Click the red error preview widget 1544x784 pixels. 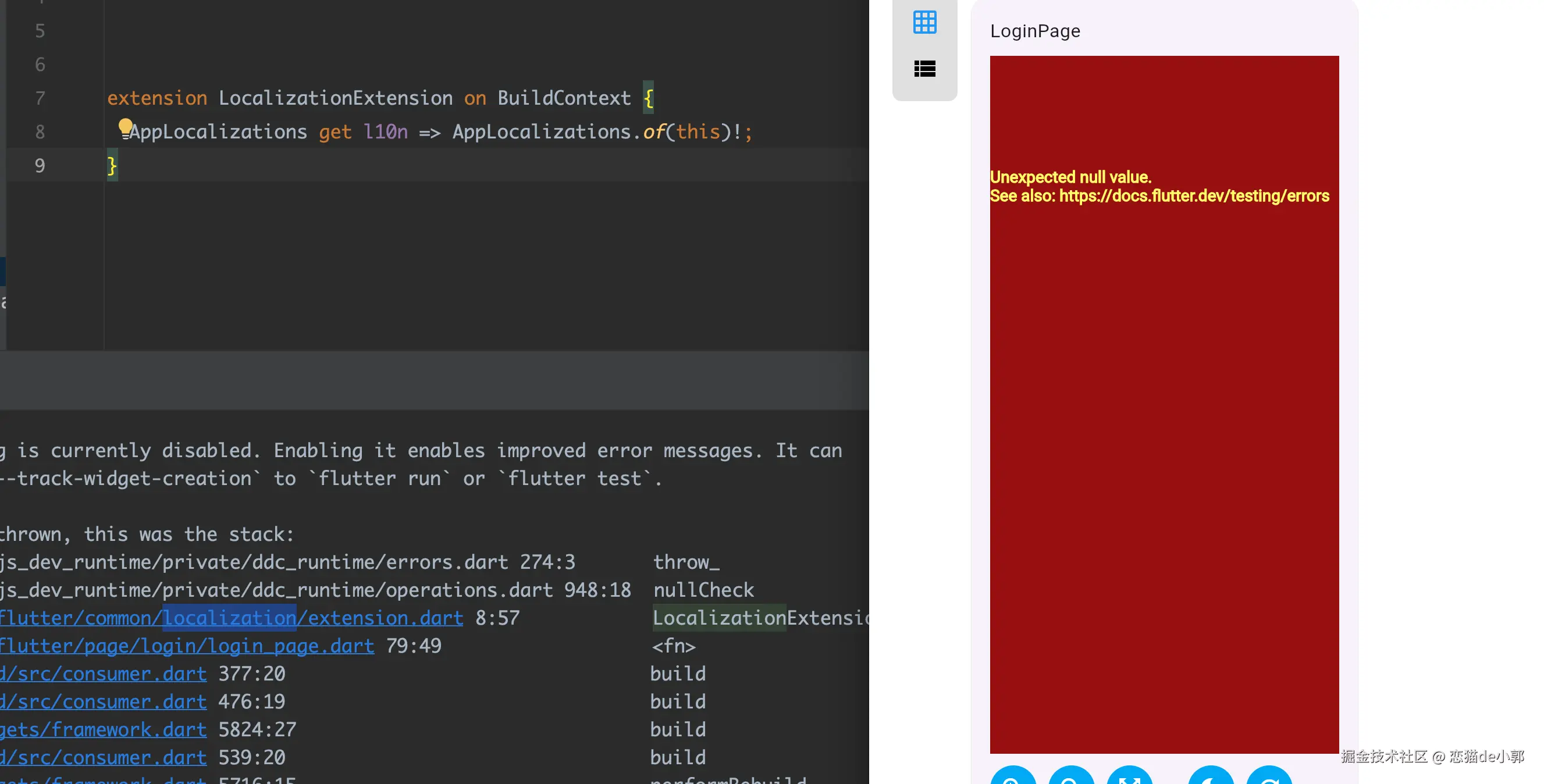pyautogui.click(x=1164, y=419)
